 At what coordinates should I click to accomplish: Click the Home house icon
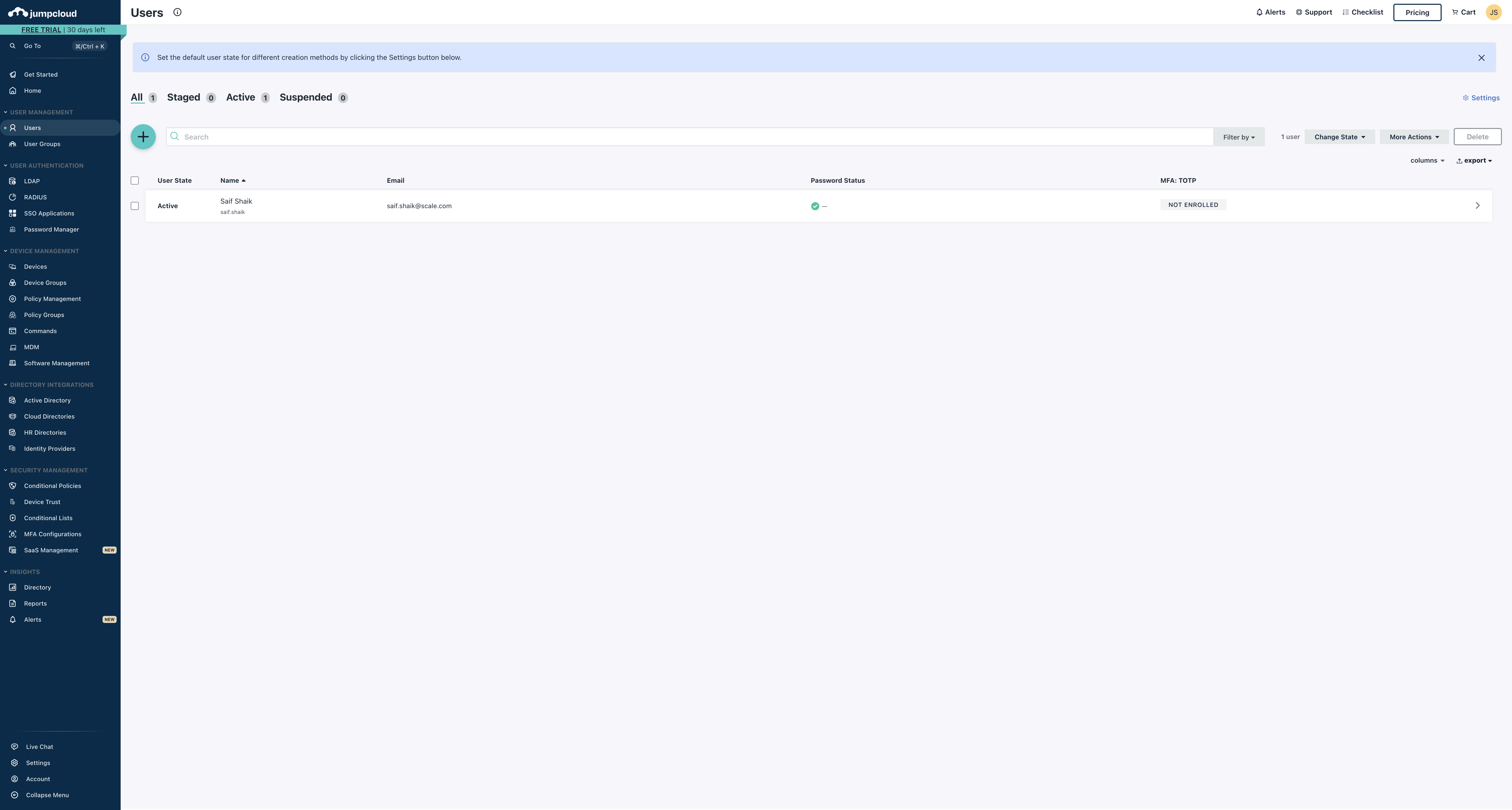(12, 91)
